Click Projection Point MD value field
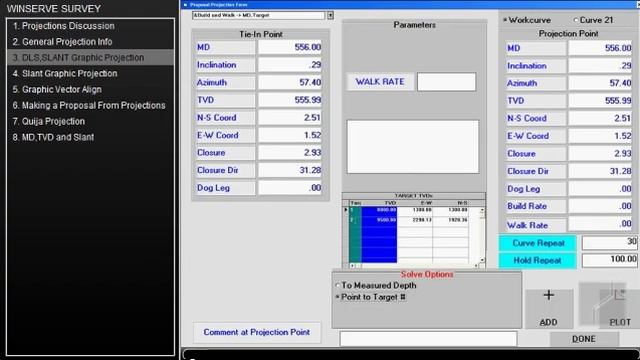Image resolution: width=640 pixels, height=360 pixels. pyautogui.click(x=600, y=48)
